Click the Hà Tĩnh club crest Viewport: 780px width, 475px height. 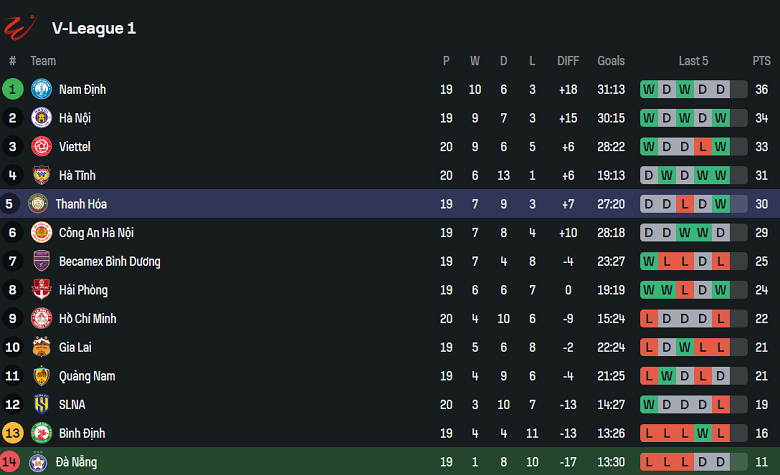pyautogui.click(x=41, y=175)
